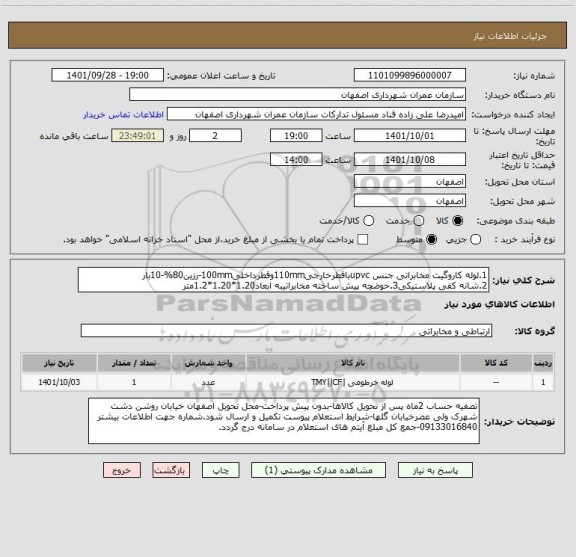Choose the جزیی purchase type radio

[476, 240]
